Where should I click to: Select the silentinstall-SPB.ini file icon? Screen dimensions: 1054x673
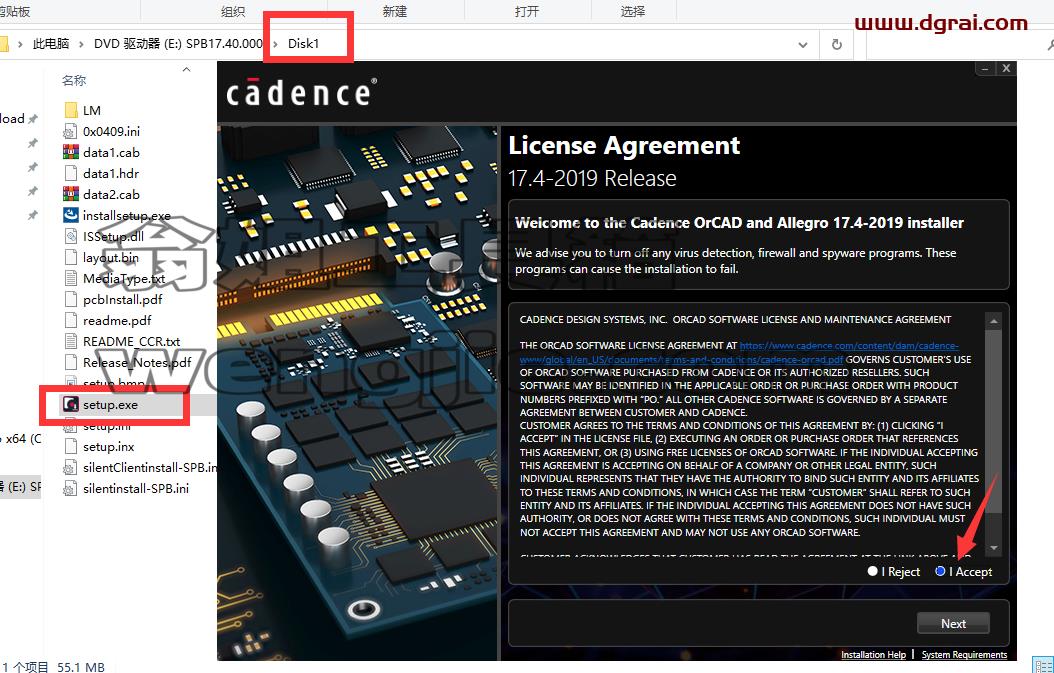71,488
